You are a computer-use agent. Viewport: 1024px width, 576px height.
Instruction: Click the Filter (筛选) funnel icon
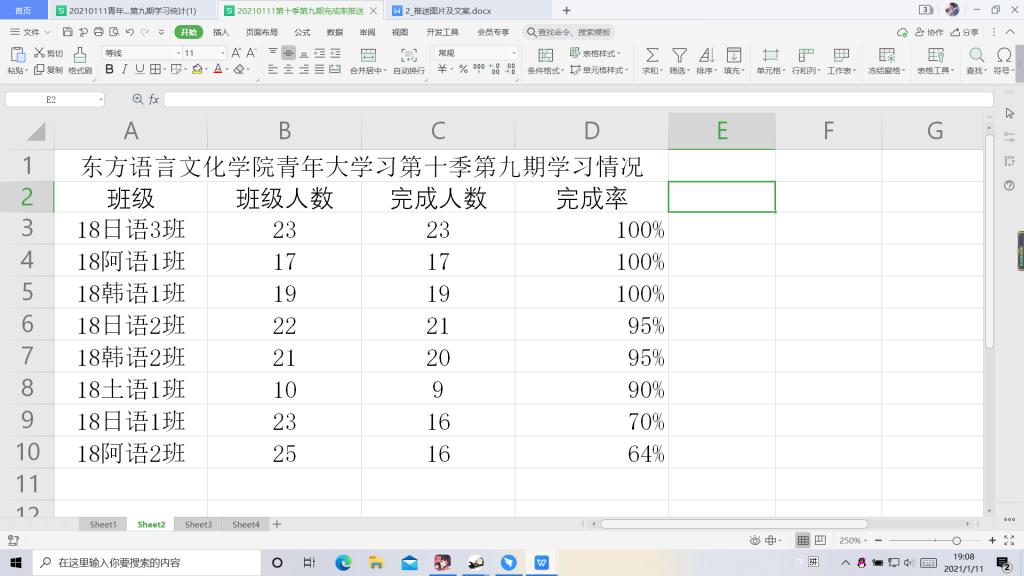point(679,56)
